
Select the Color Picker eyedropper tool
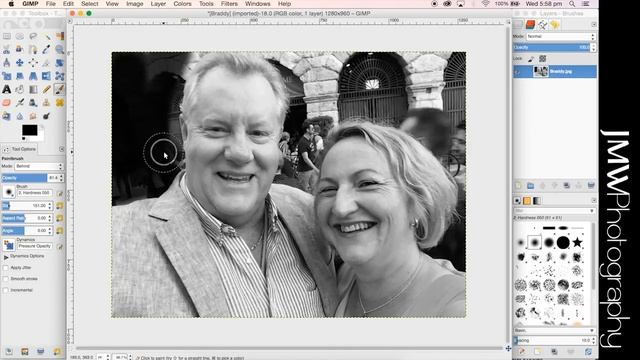point(47,50)
